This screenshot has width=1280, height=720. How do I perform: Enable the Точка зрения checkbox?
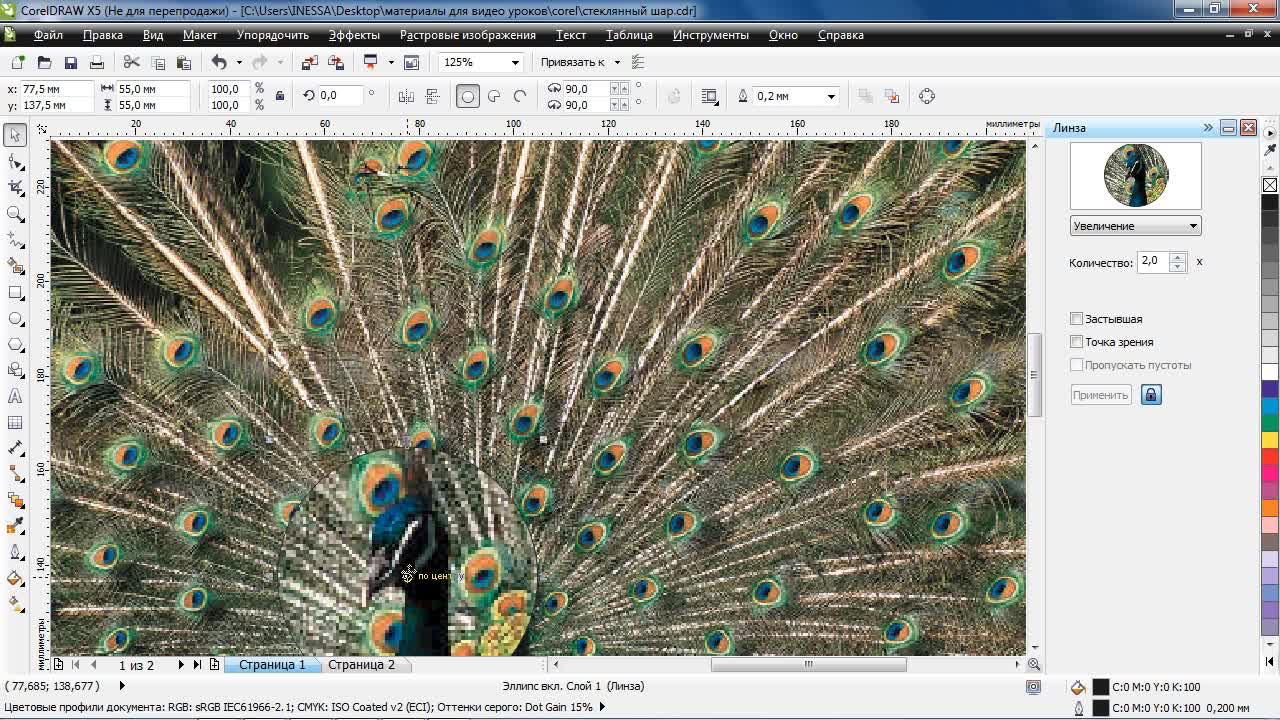pyautogui.click(x=1077, y=342)
